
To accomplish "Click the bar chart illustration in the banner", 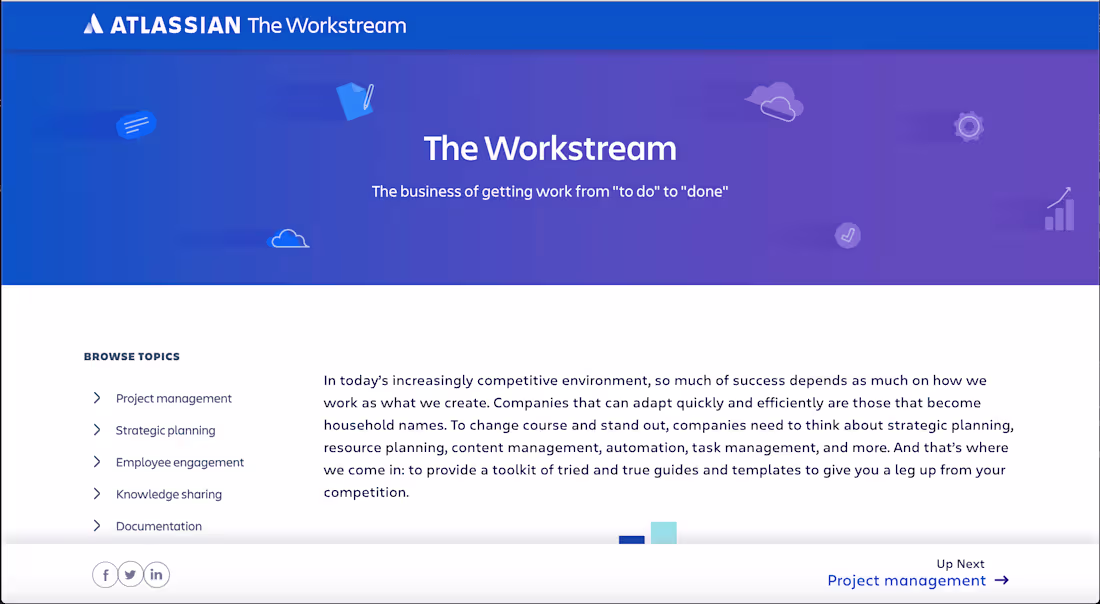I will 1058,209.
